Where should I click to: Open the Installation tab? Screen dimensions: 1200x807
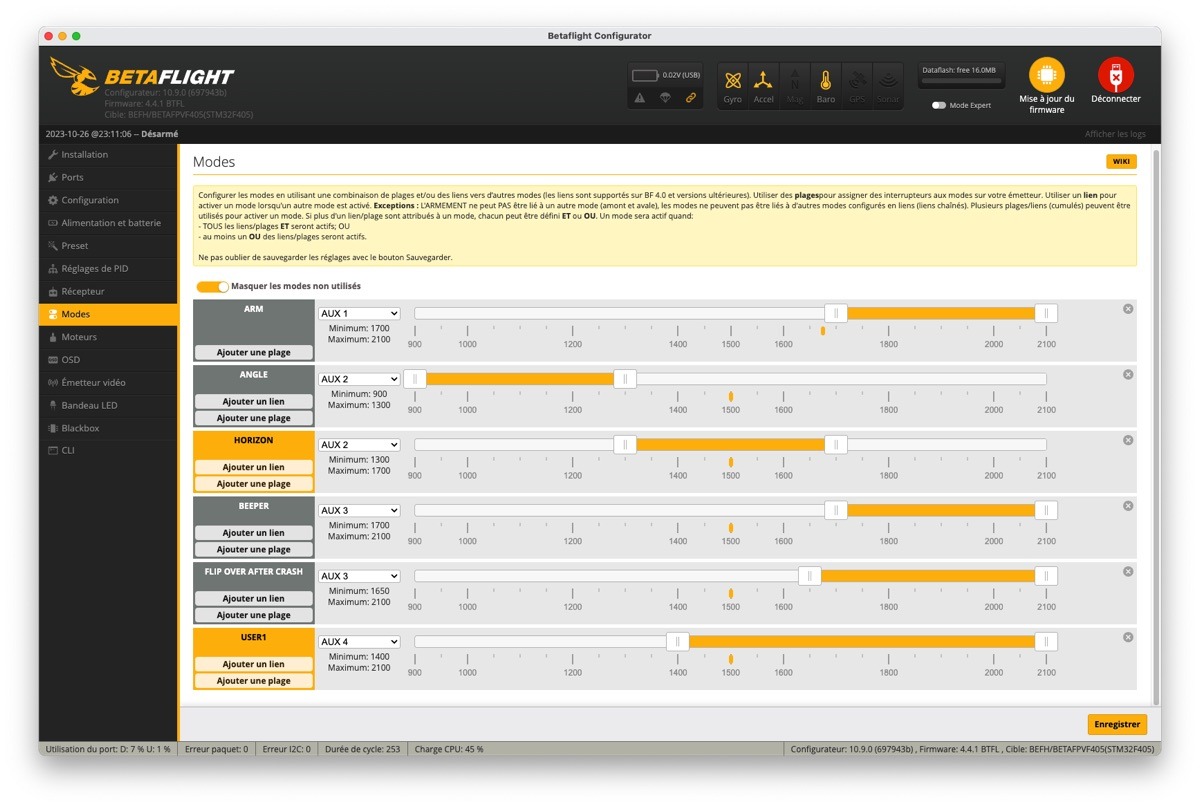coord(109,155)
